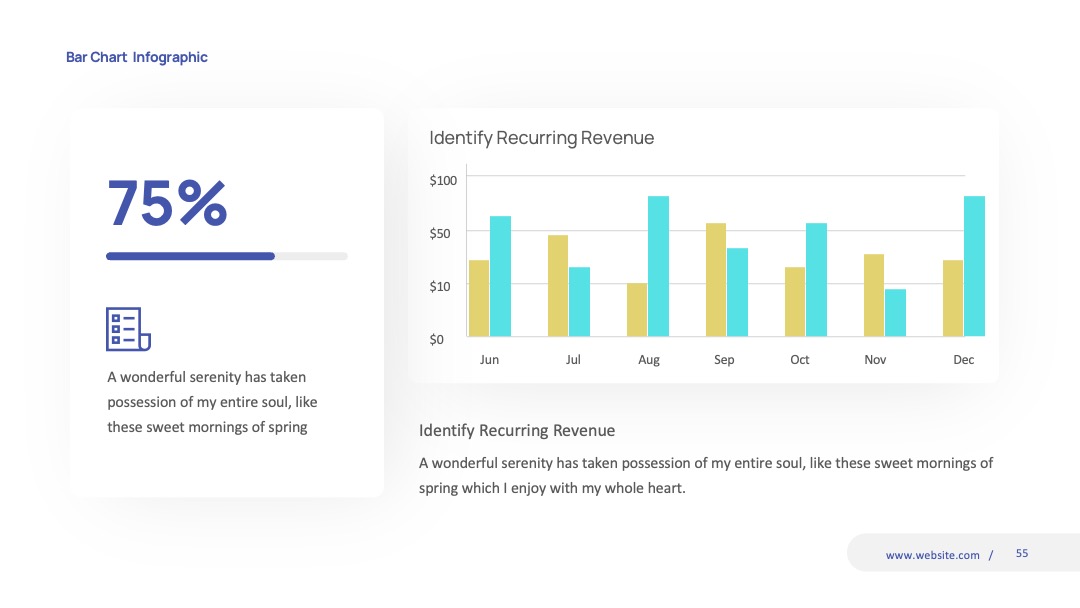The width and height of the screenshot is (1080, 608).
Task: Click the short cyan Nov bar
Action: (895, 313)
